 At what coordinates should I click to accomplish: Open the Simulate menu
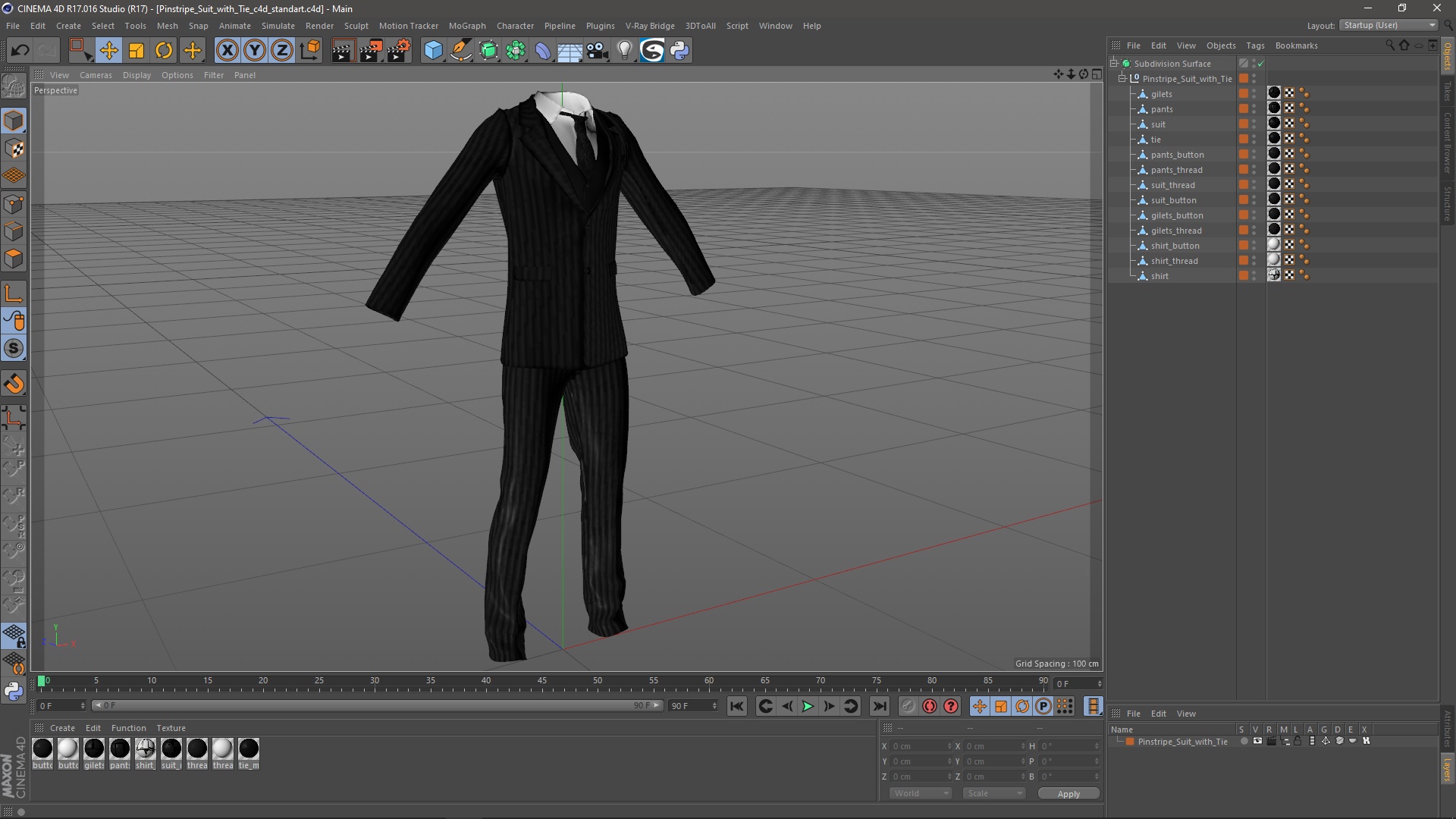tap(277, 25)
